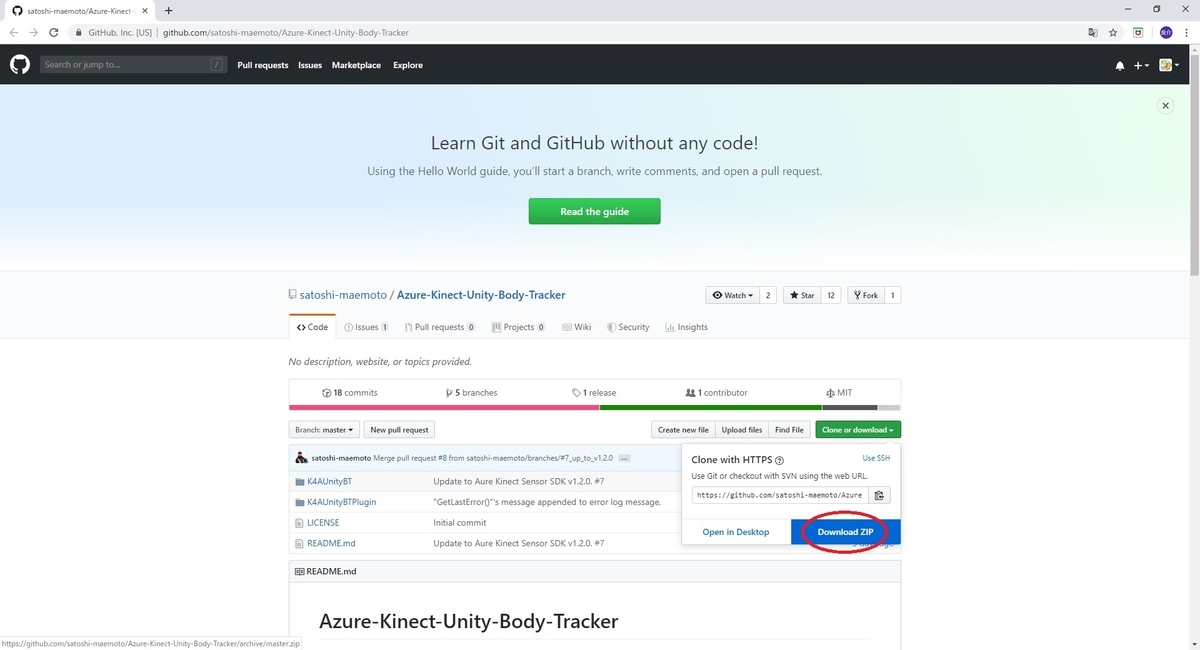This screenshot has height=650, width=1200.
Task: Click the GitHub Octocat logo
Action: 20,65
